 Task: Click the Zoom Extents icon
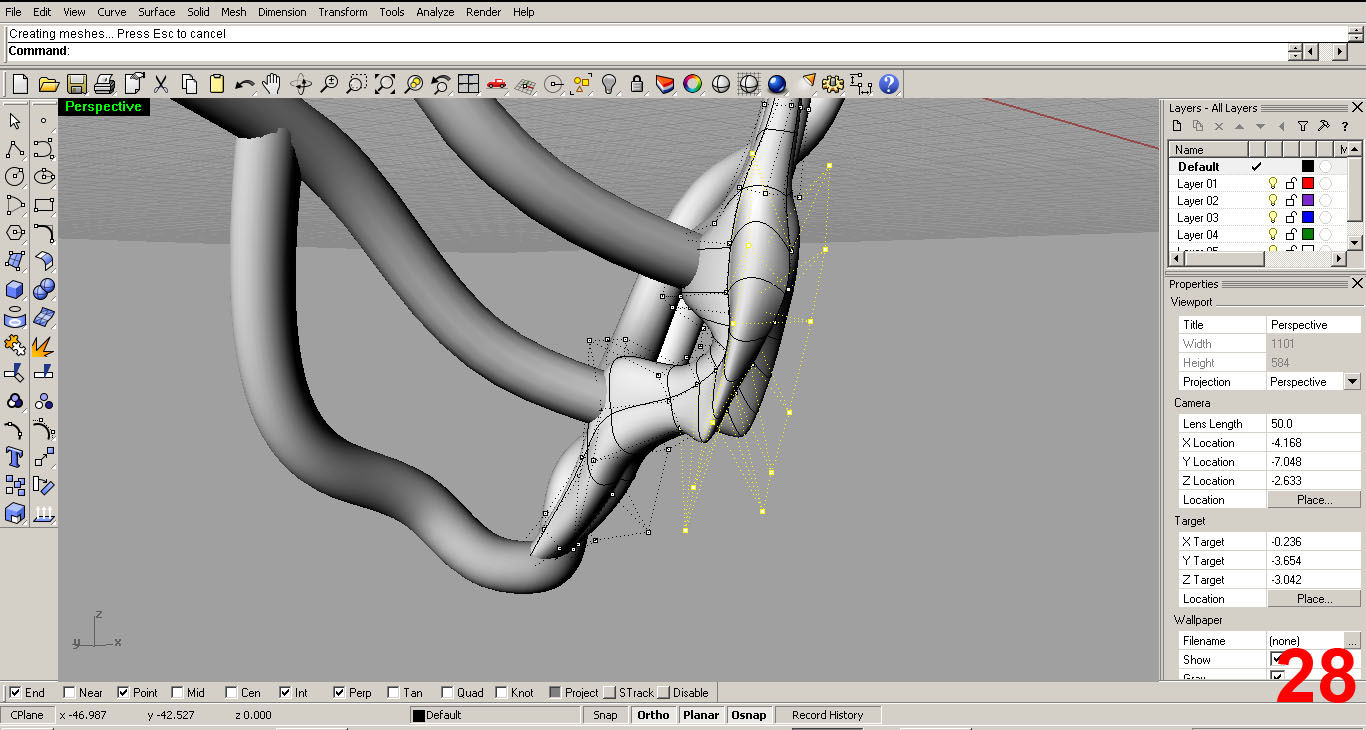click(x=385, y=84)
